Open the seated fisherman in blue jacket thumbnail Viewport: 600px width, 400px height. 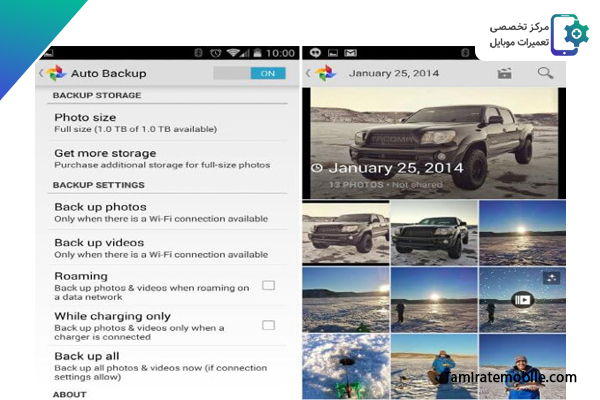pos(434,367)
